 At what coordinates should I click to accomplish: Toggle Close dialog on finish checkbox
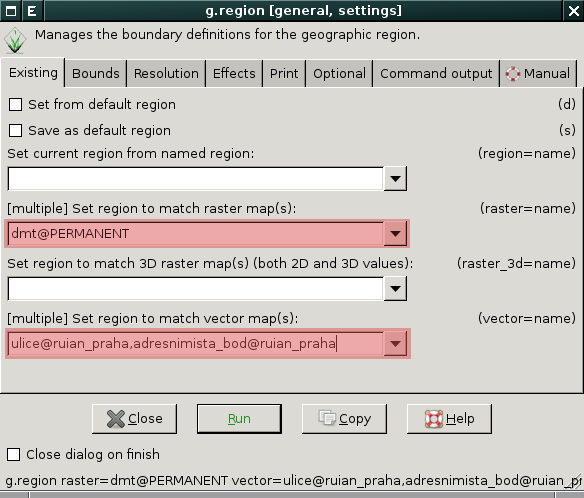click(13, 454)
